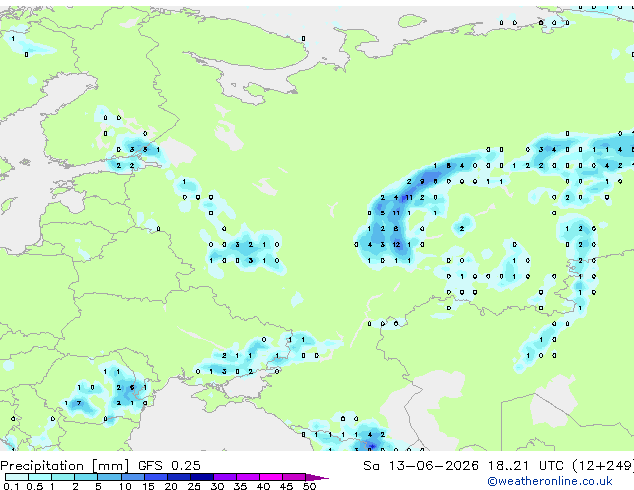Click the 1–2 mm legend color swatch
The width and height of the screenshot is (634, 490).
[x=63, y=477]
